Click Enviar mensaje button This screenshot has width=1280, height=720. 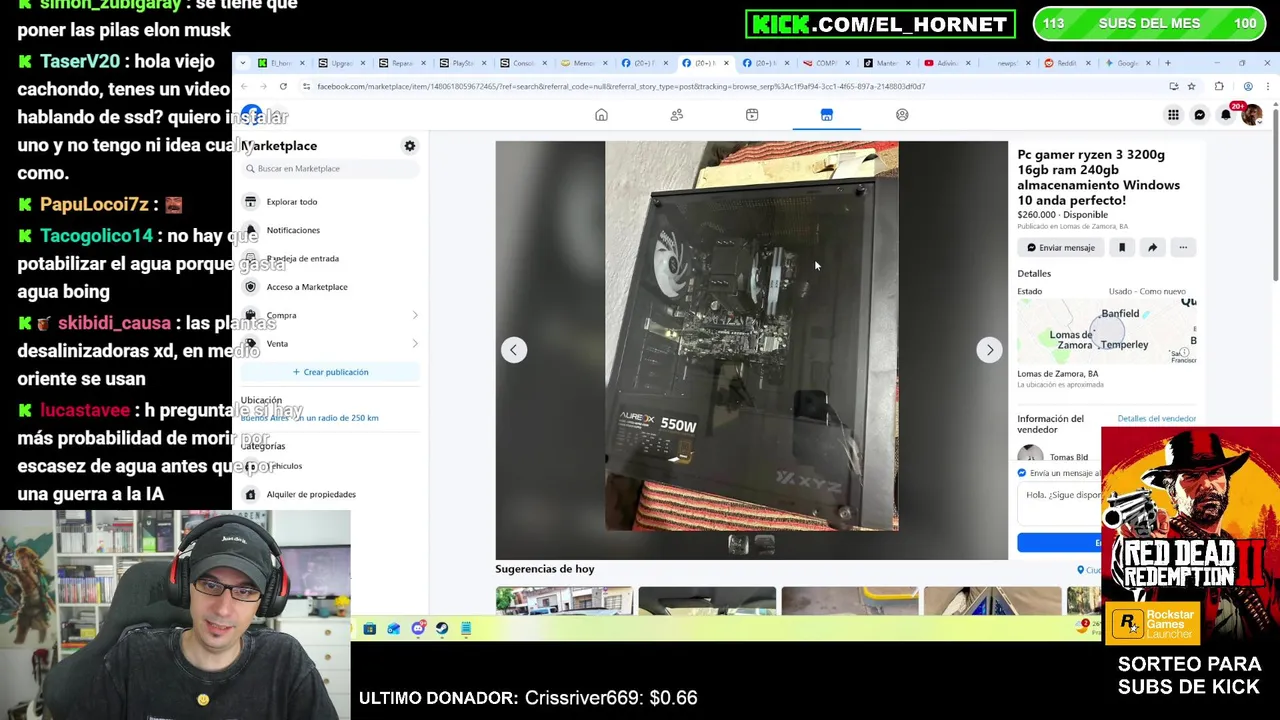point(1060,247)
